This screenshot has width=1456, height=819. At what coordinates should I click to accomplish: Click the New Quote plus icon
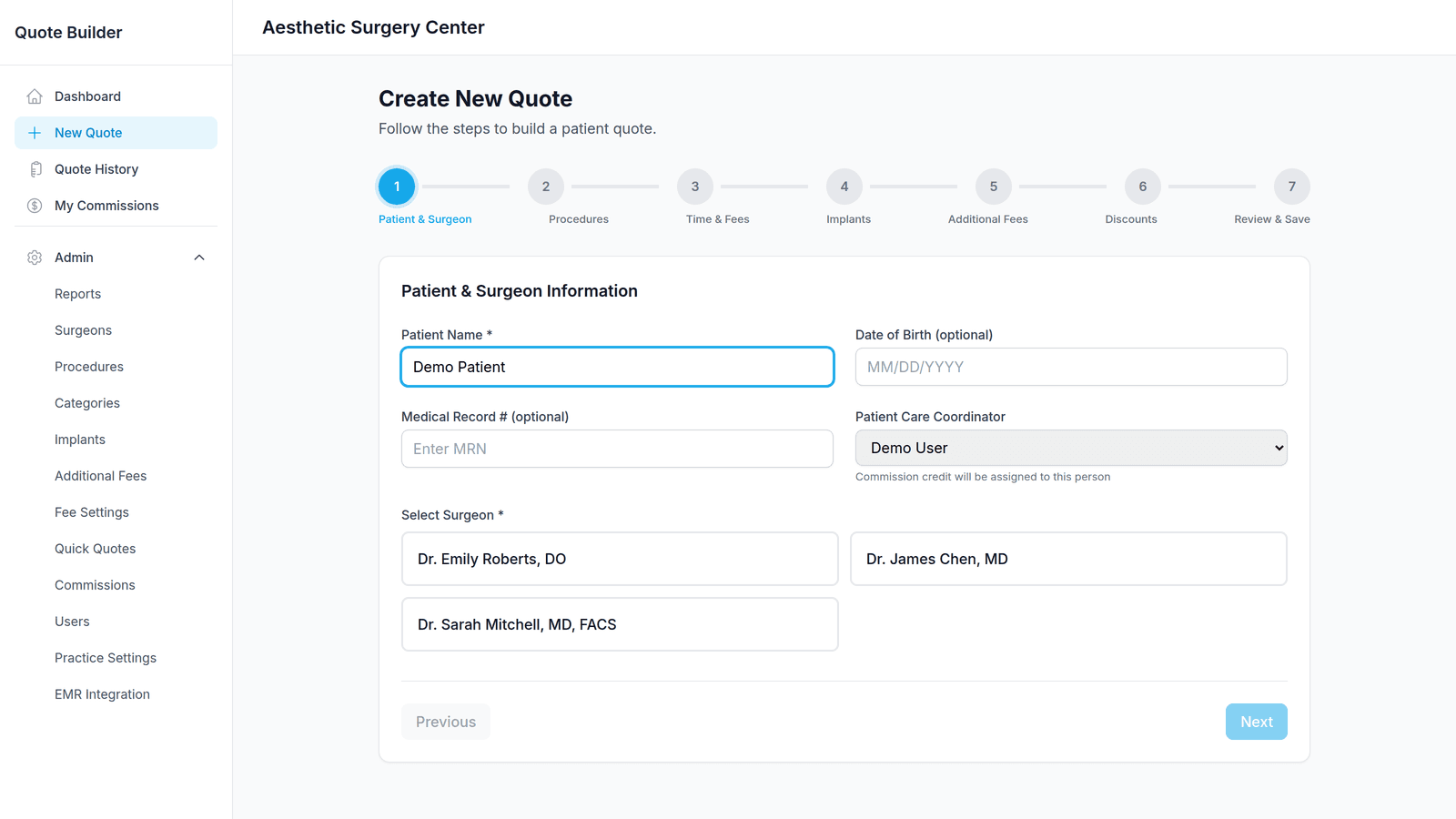point(35,133)
